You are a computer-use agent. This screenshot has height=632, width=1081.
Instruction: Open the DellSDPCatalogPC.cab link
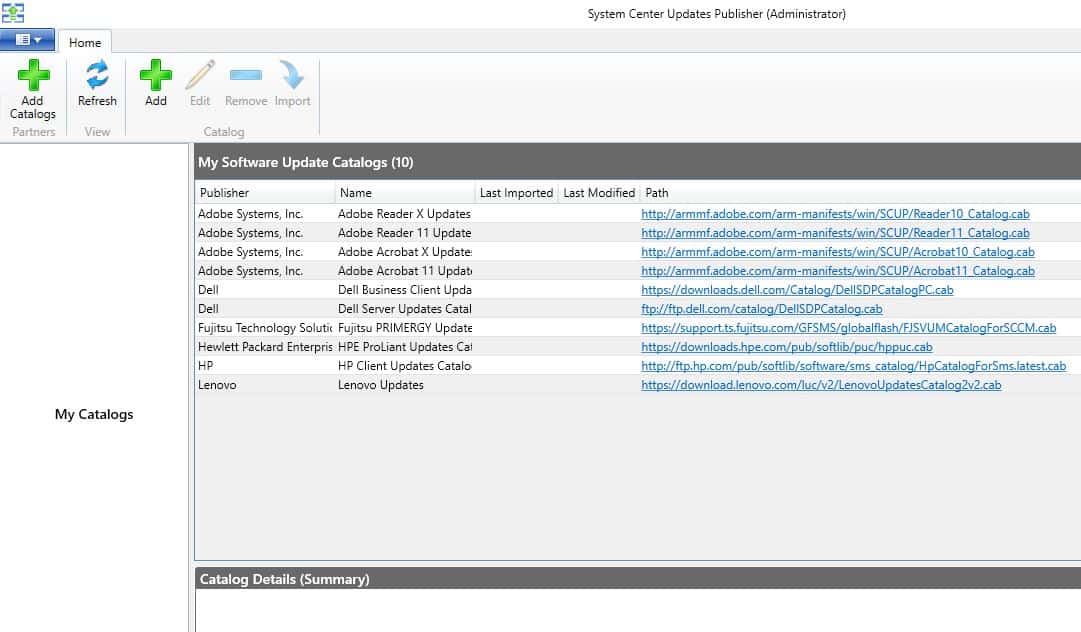[797, 290]
